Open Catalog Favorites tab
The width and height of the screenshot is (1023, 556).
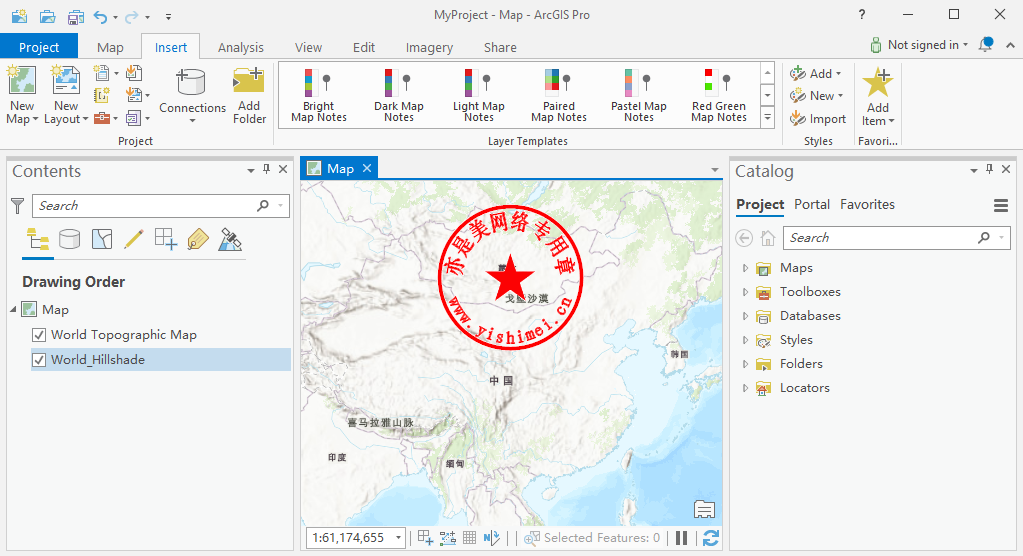tap(867, 204)
